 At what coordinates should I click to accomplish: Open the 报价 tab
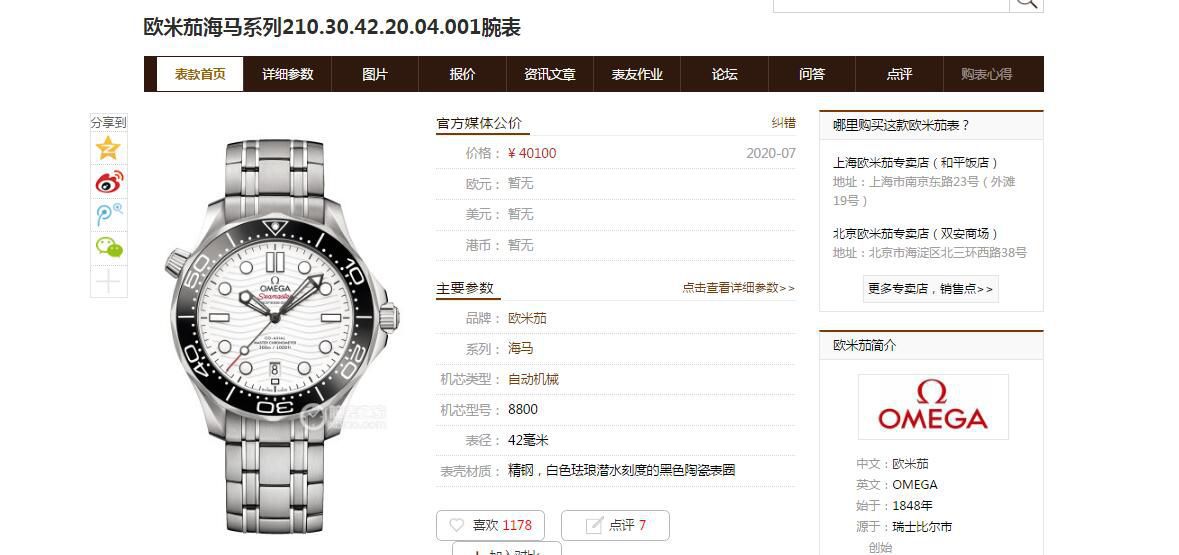tap(462, 74)
